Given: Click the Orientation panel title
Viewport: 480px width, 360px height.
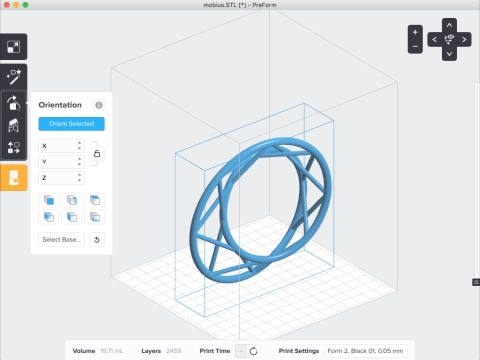Looking at the screenshot, I should click(x=60, y=105).
